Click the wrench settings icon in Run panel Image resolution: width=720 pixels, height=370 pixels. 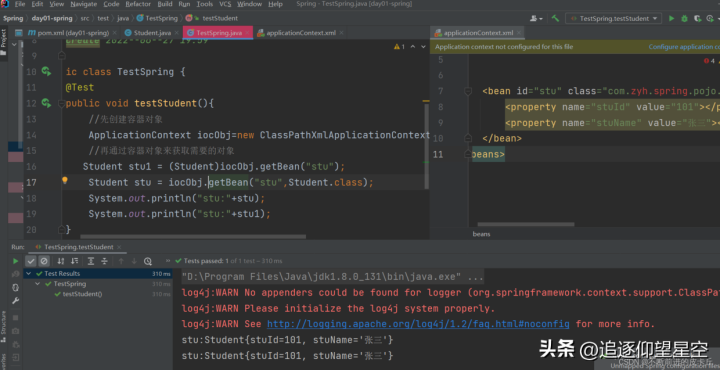pos(16,301)
